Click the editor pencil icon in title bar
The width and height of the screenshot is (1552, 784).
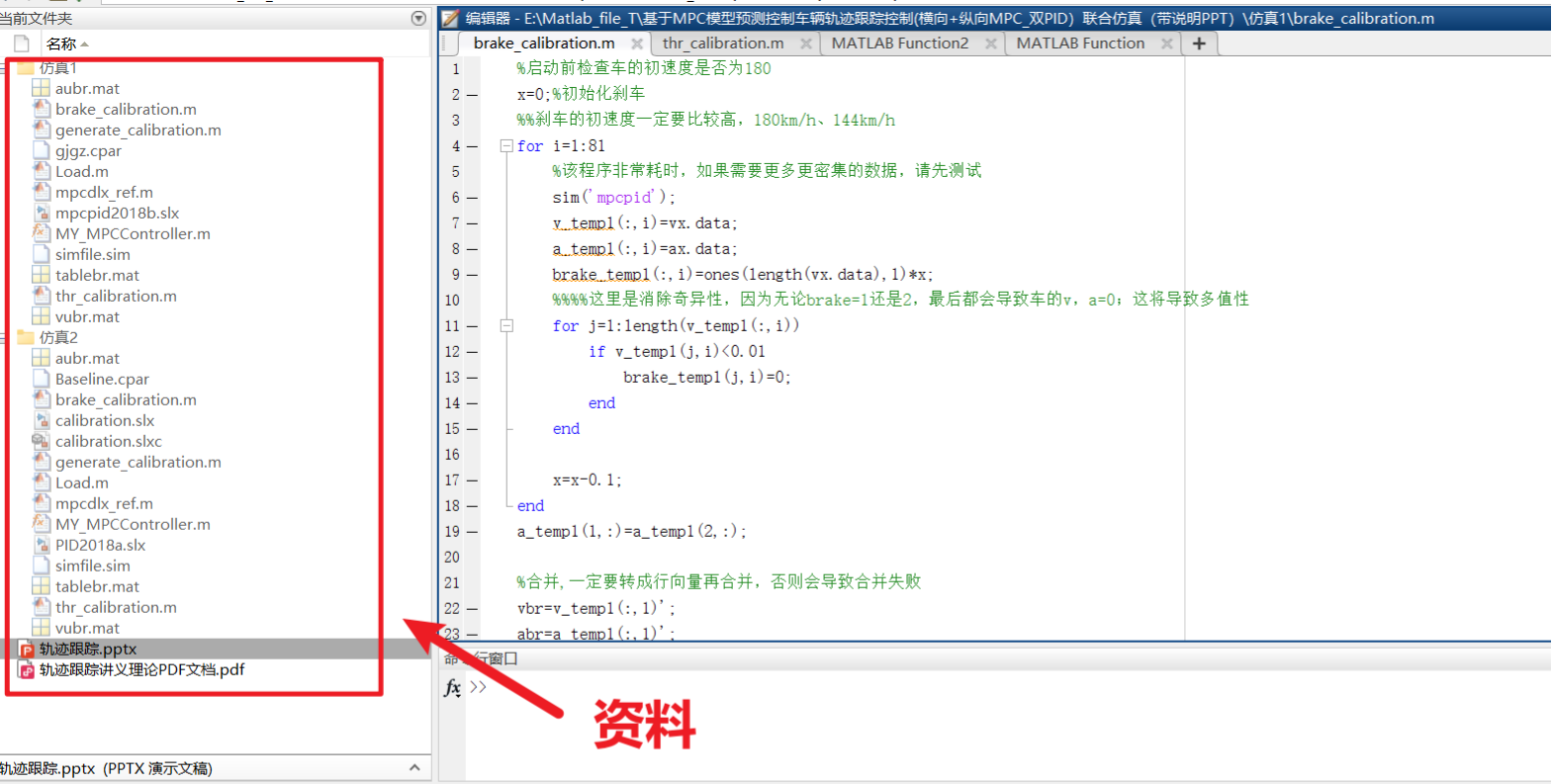tap(450, 18)
